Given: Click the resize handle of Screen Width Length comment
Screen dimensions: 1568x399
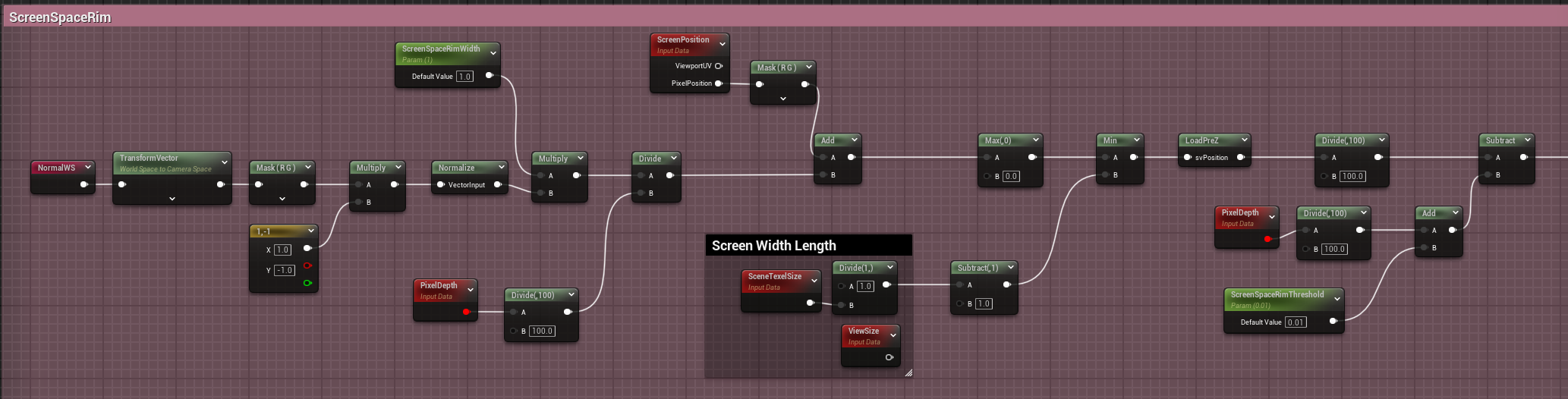Looking at the screenshot, I should [x=908, y=372].
